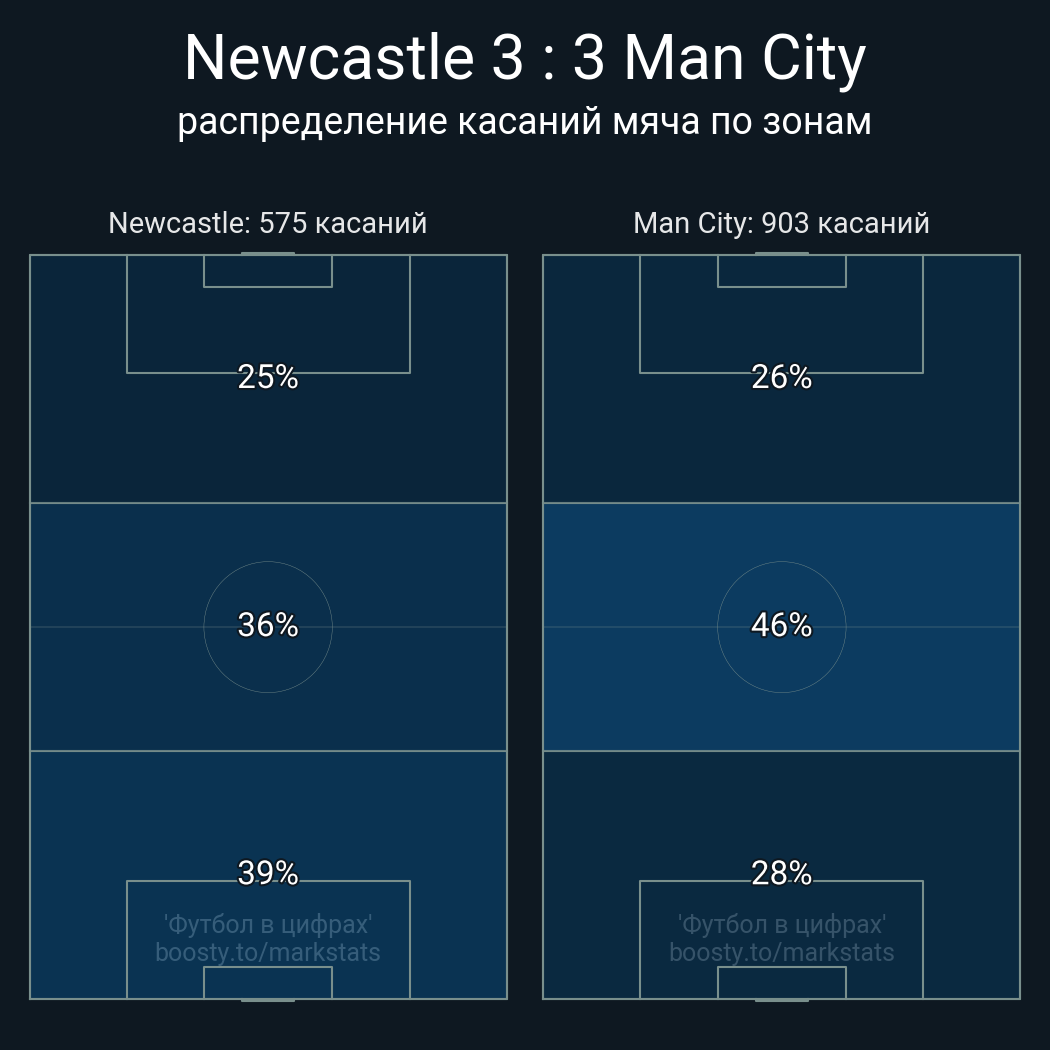
Task: Click the bottom six-yard box on Newcastle pitch
Action: 268,982
